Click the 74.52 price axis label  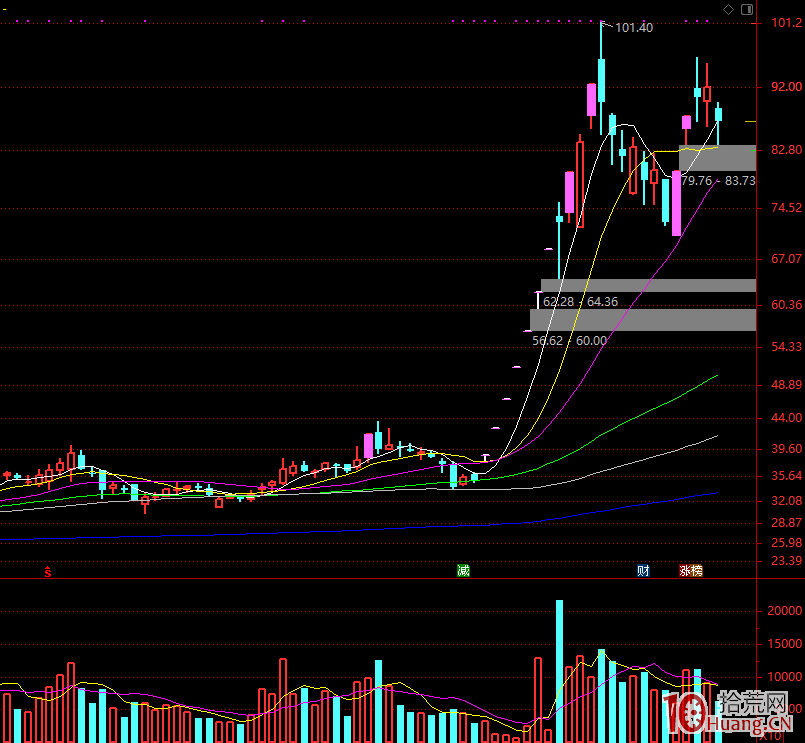pos(786,208)
